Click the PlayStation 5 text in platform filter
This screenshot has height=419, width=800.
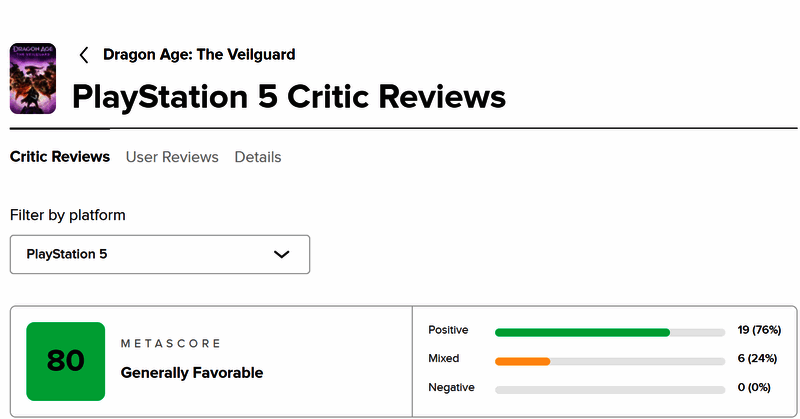(67, 254)
